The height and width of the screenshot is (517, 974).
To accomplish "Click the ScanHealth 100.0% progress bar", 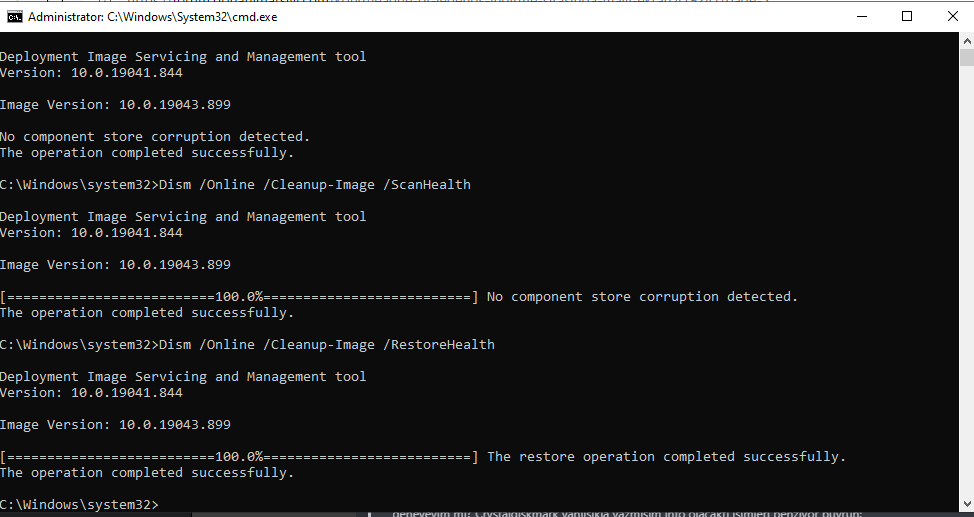I will pyautogui.click(x=240, y=297).
